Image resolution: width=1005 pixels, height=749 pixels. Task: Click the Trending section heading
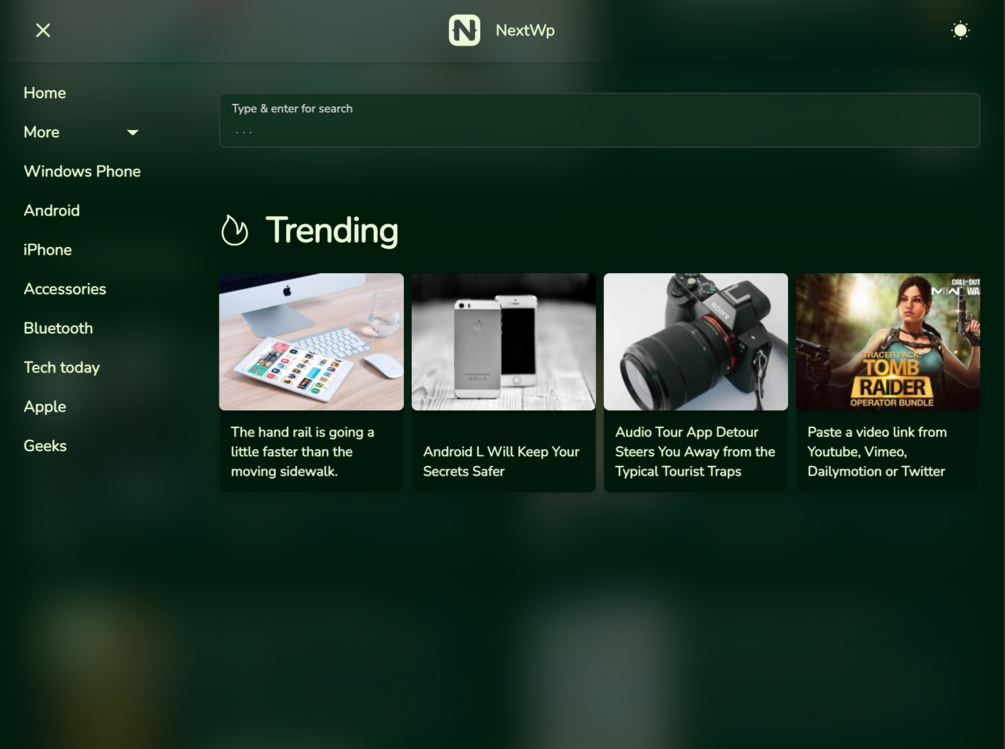coord(332,230)
